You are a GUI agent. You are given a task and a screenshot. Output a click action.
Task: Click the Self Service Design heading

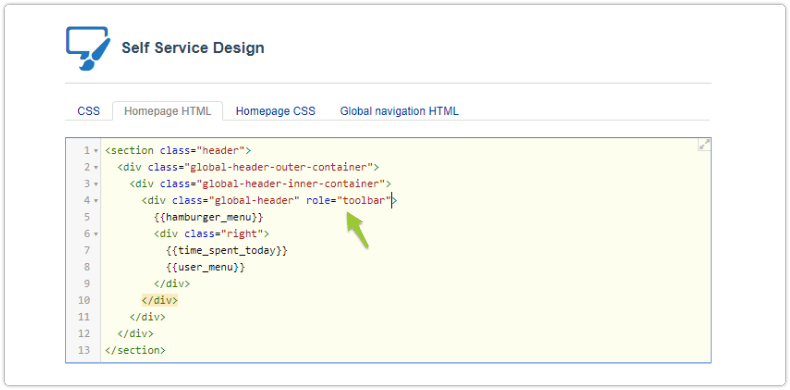(x=193, y=48)
